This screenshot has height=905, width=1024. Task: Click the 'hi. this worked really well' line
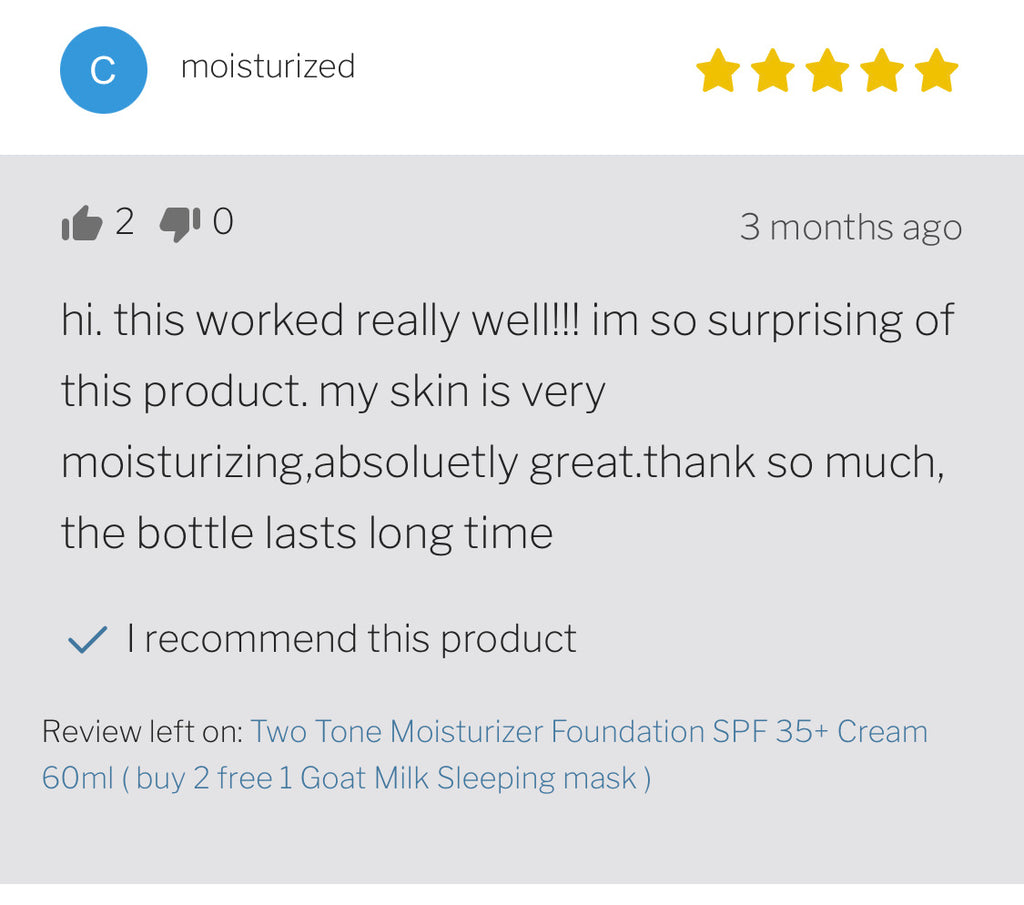[x=320, y=321]
